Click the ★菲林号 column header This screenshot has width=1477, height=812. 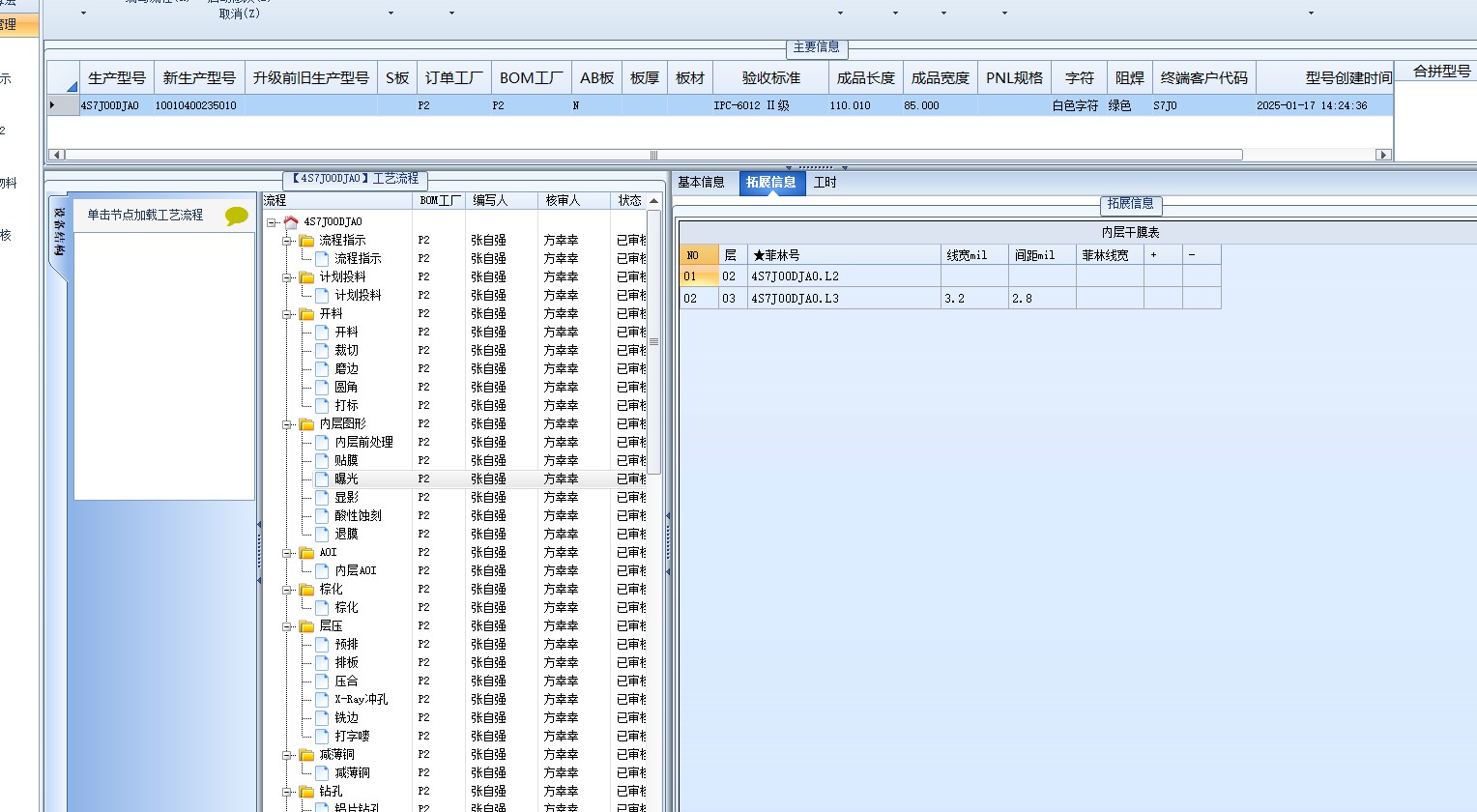click(844, 255)
